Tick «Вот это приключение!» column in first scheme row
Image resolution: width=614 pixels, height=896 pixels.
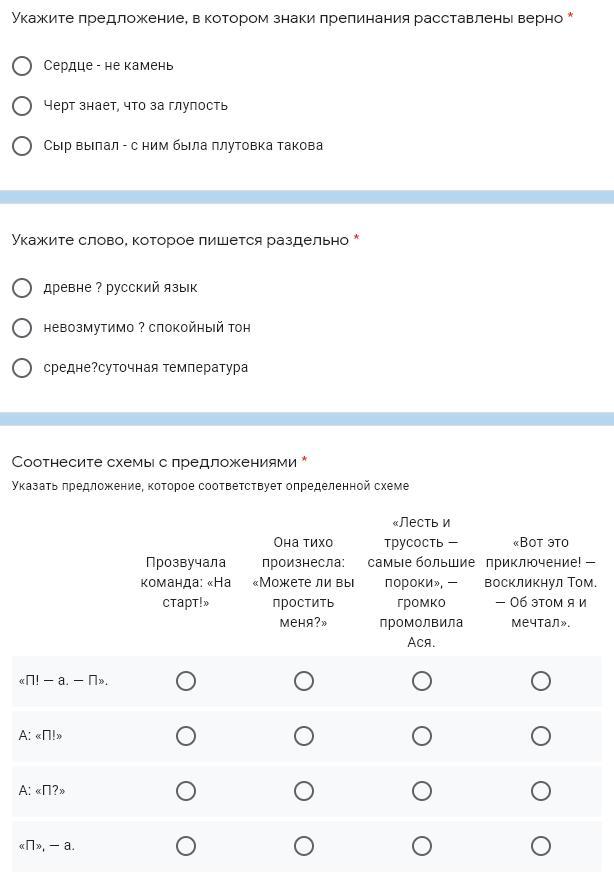pyautogui.click(x=541, y=681)
